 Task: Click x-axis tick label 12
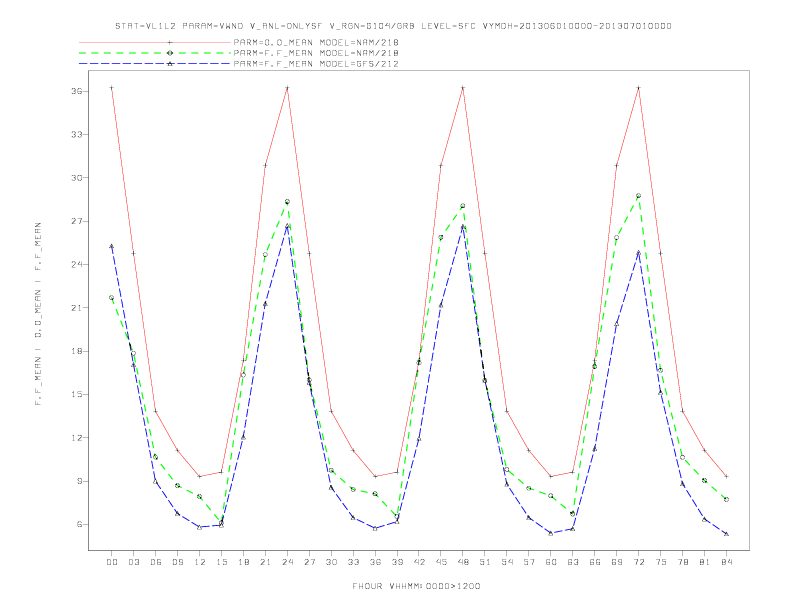pos(200,562)
